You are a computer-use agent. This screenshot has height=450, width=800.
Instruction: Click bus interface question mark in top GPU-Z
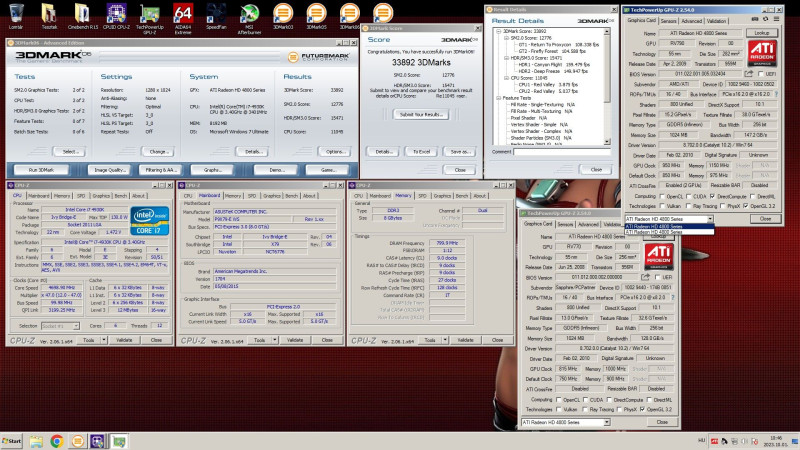(x=777, y=94)
